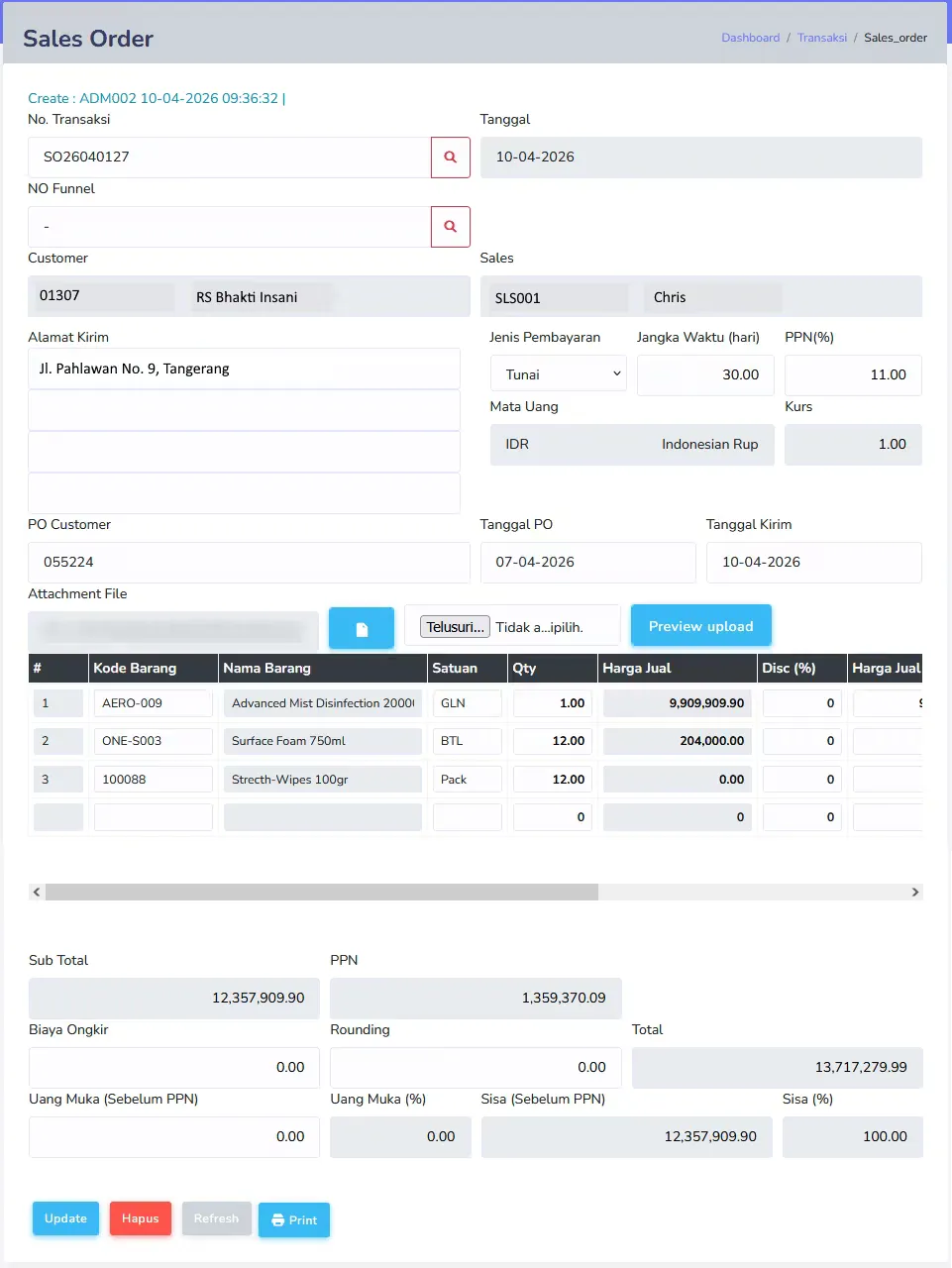Click the horizontal scrollbar thumb below table
The height and width of the screenshot is (1268, 952).
(x=322, y=893)
